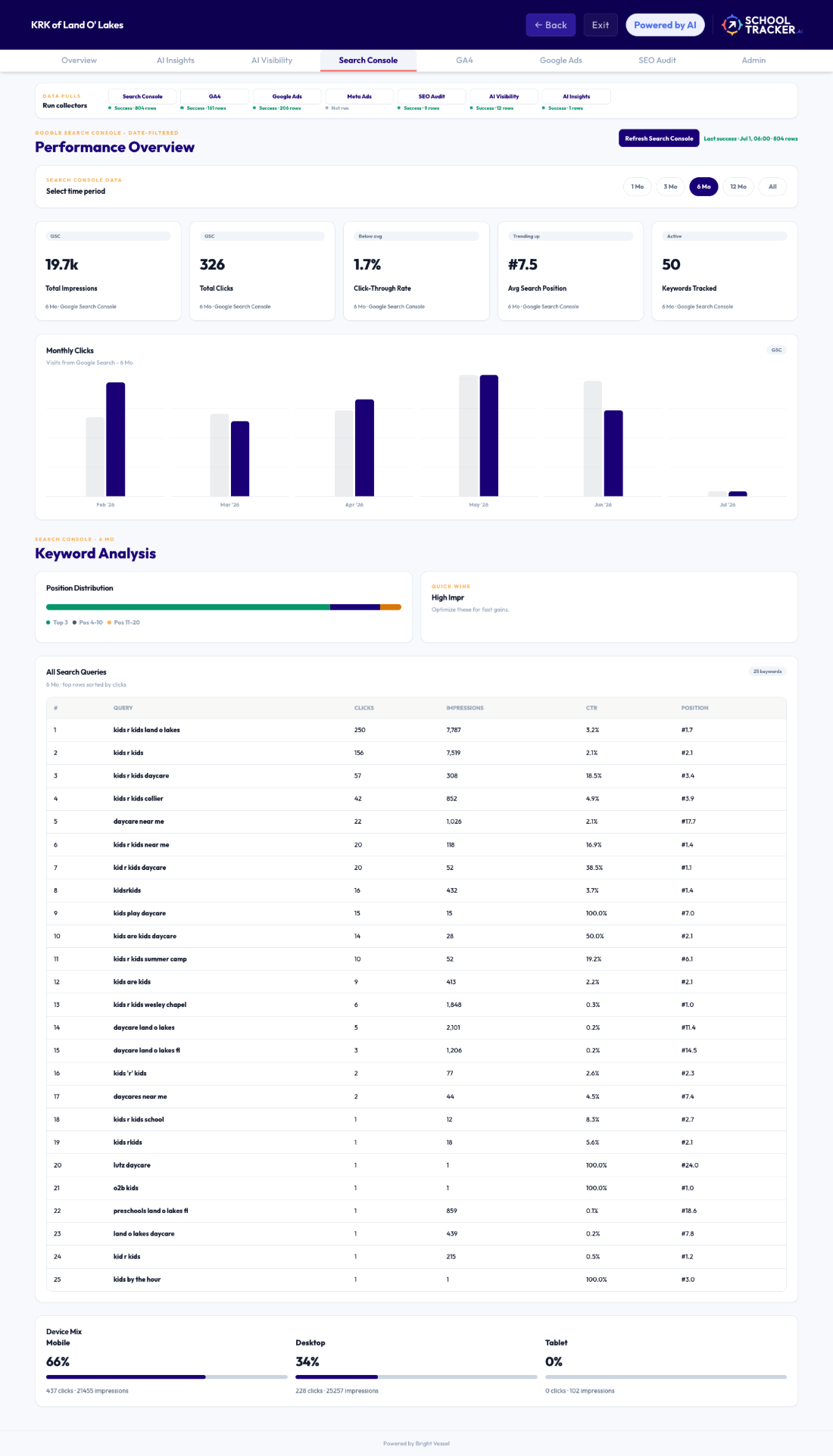This screenshot has width=833, height=1456.
Task: Click the Pos 11-20 legend item
Action: pos(124,622)
